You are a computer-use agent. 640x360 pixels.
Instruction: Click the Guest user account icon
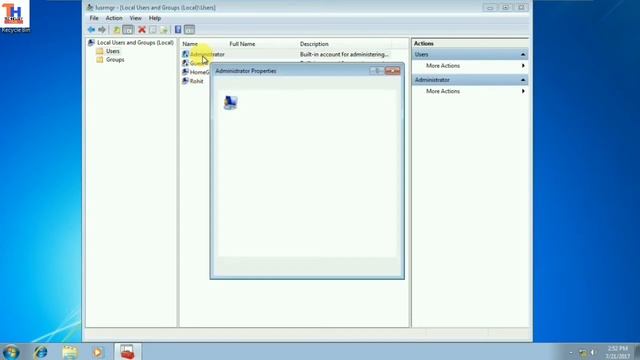click(185, 63)
